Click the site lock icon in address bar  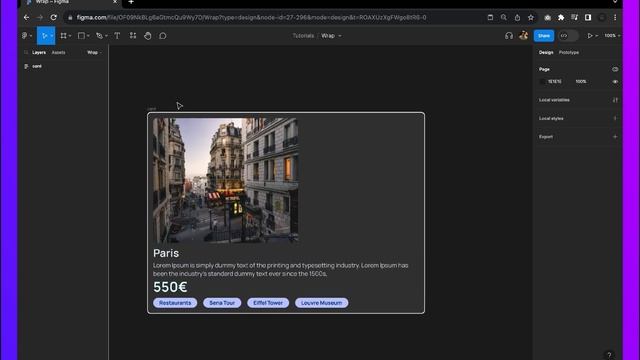70,18
